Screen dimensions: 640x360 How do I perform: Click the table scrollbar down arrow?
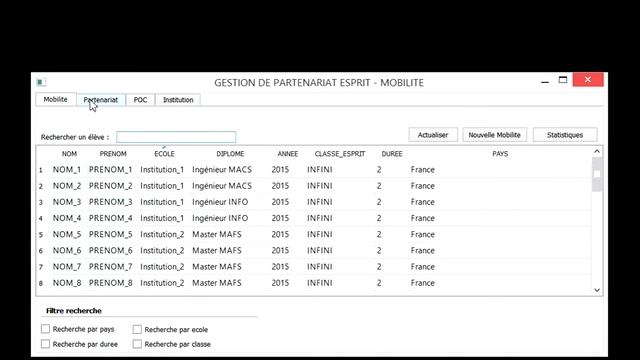597,290
